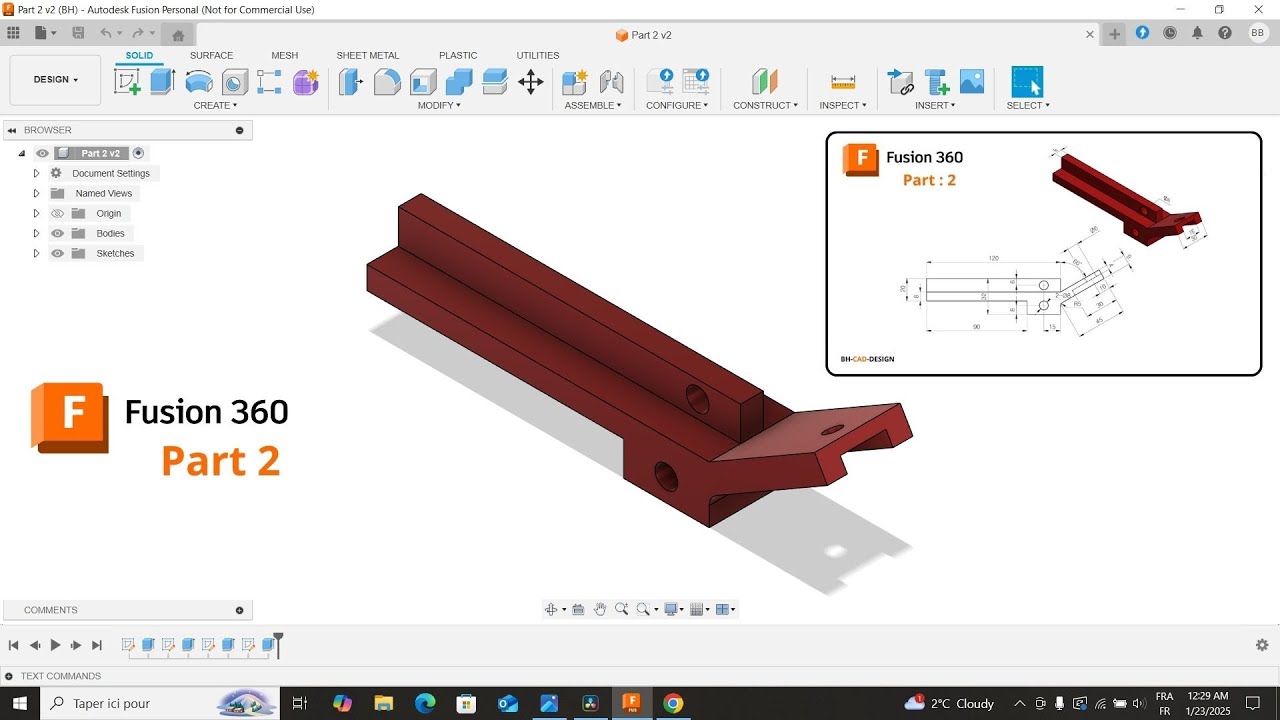Select the Offset Plane construct tool
Viewport: 1280px width, 720px height.
pos(765,82)
